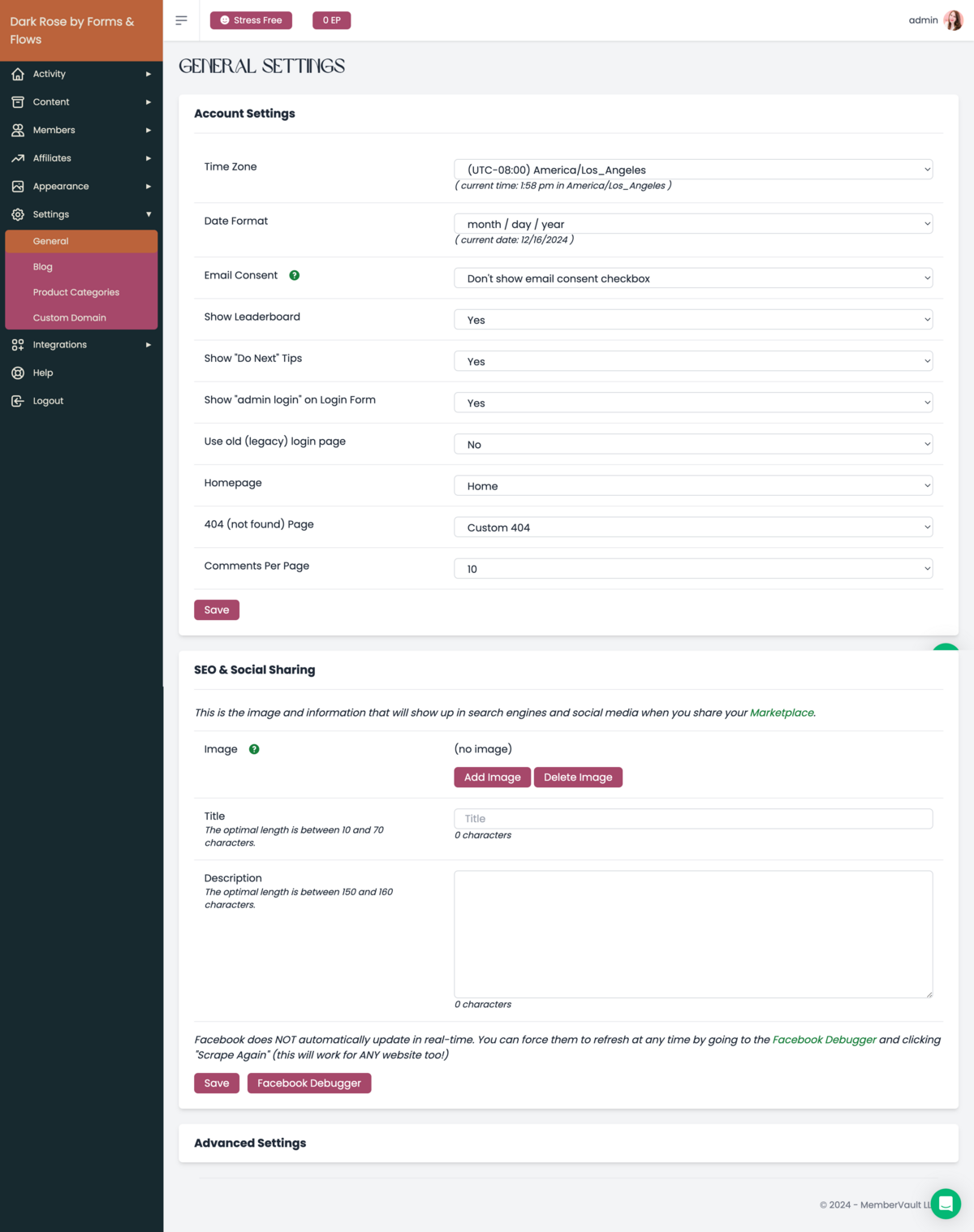974x1232 pixels.
Task: Click the Email Consent help question icon
Action: [x=295, y=276]
